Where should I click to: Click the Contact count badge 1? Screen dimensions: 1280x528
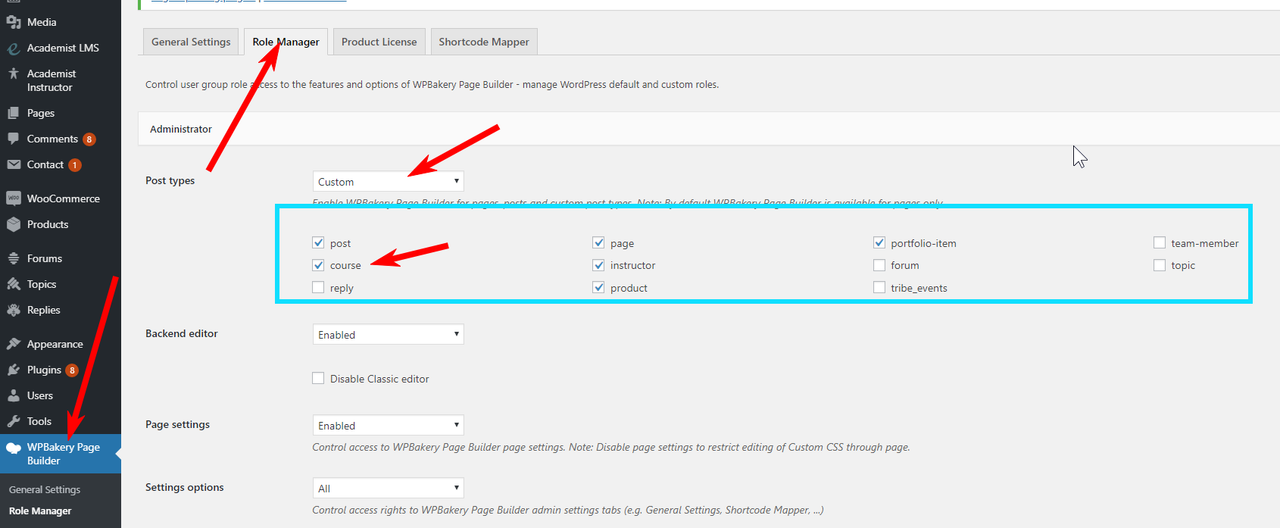click(75, 165)
